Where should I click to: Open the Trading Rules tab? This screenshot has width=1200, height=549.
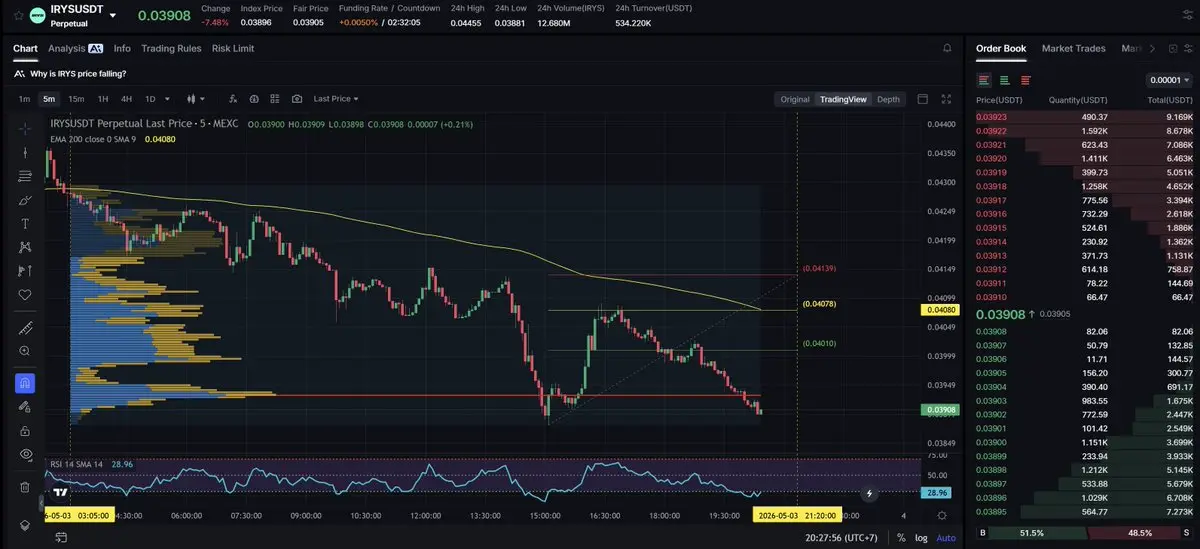tap(171, 48)
